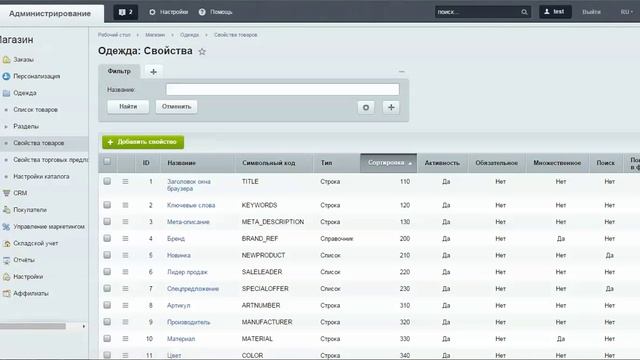Open user profile test
Viewport: 640px width, 360px height.
point(555,12)
